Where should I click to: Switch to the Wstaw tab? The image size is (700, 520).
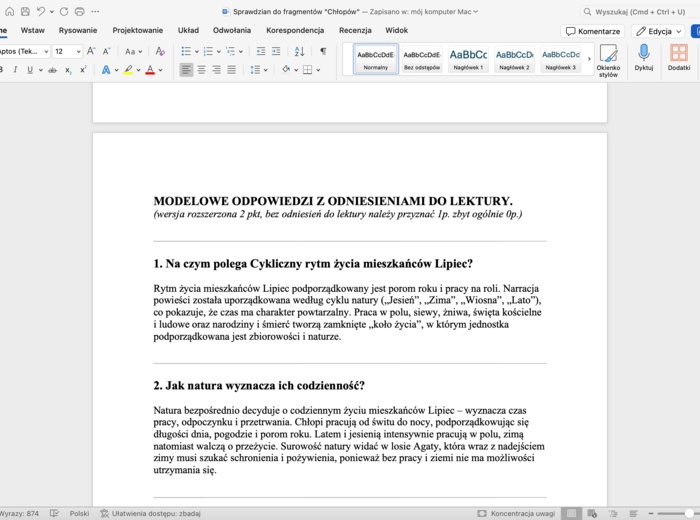33,31
